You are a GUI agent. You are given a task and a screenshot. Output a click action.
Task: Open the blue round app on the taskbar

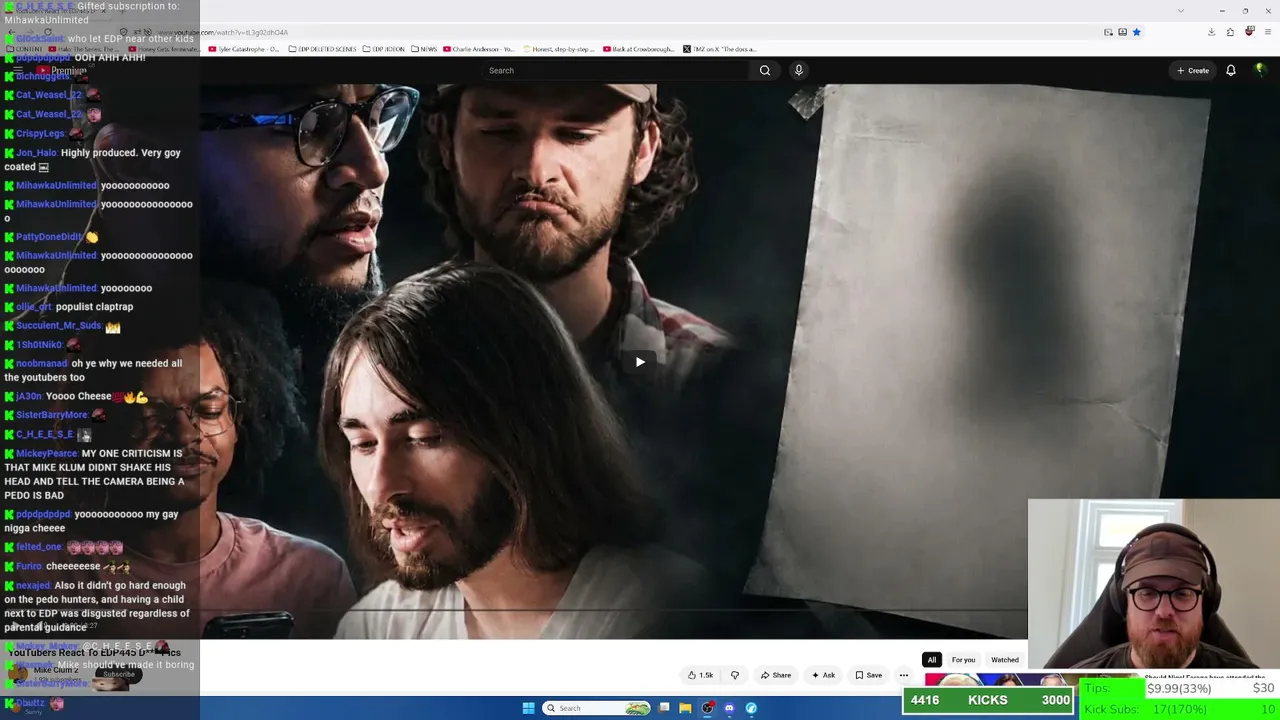751,708
